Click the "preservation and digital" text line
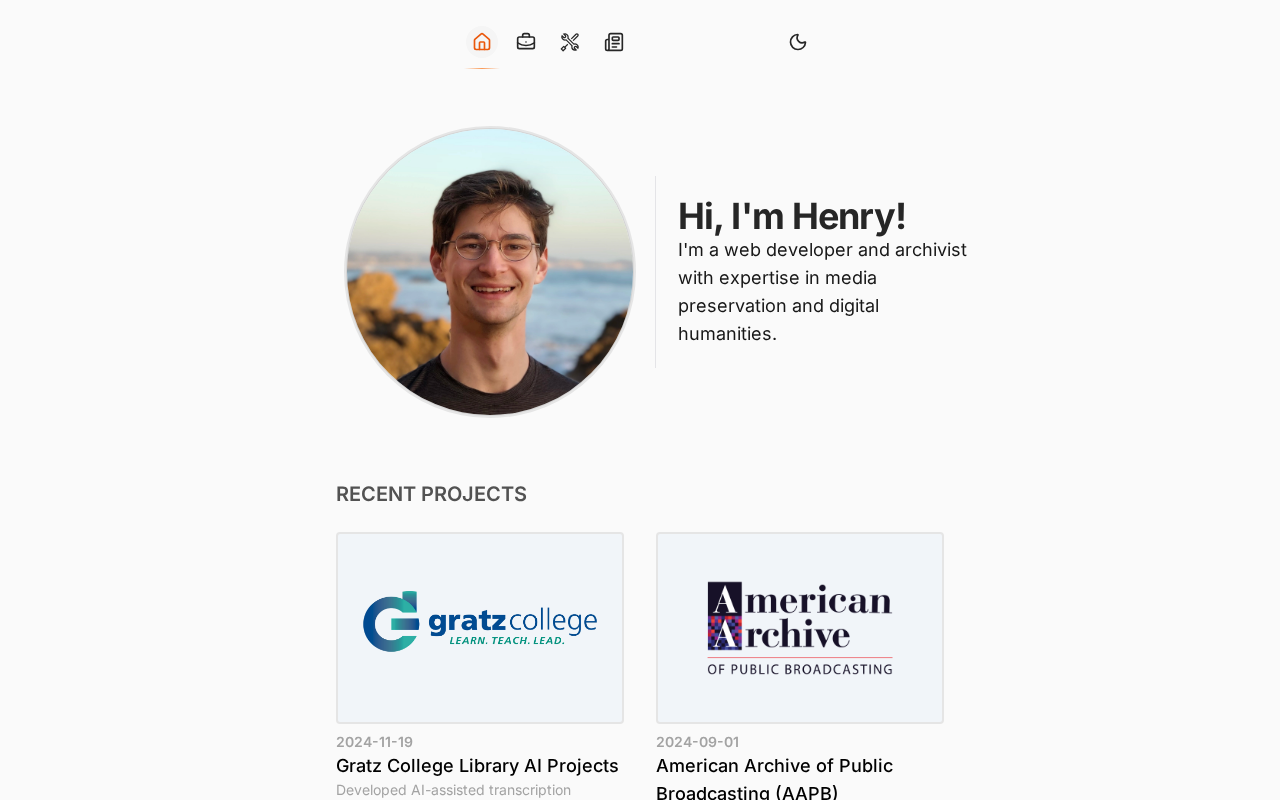1280x800 pixels. point(778,306)
